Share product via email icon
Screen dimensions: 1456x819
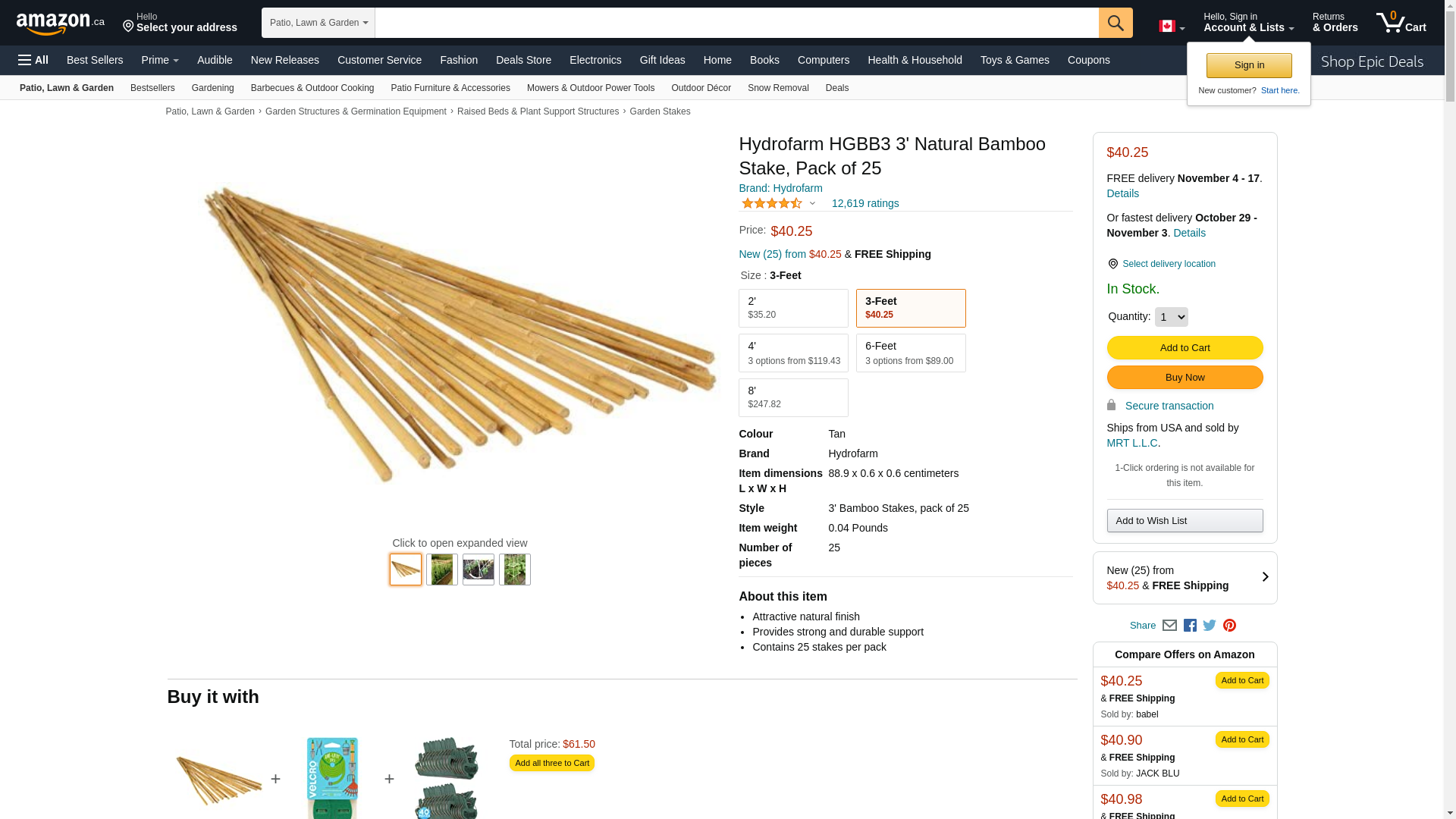point(1169,626)
